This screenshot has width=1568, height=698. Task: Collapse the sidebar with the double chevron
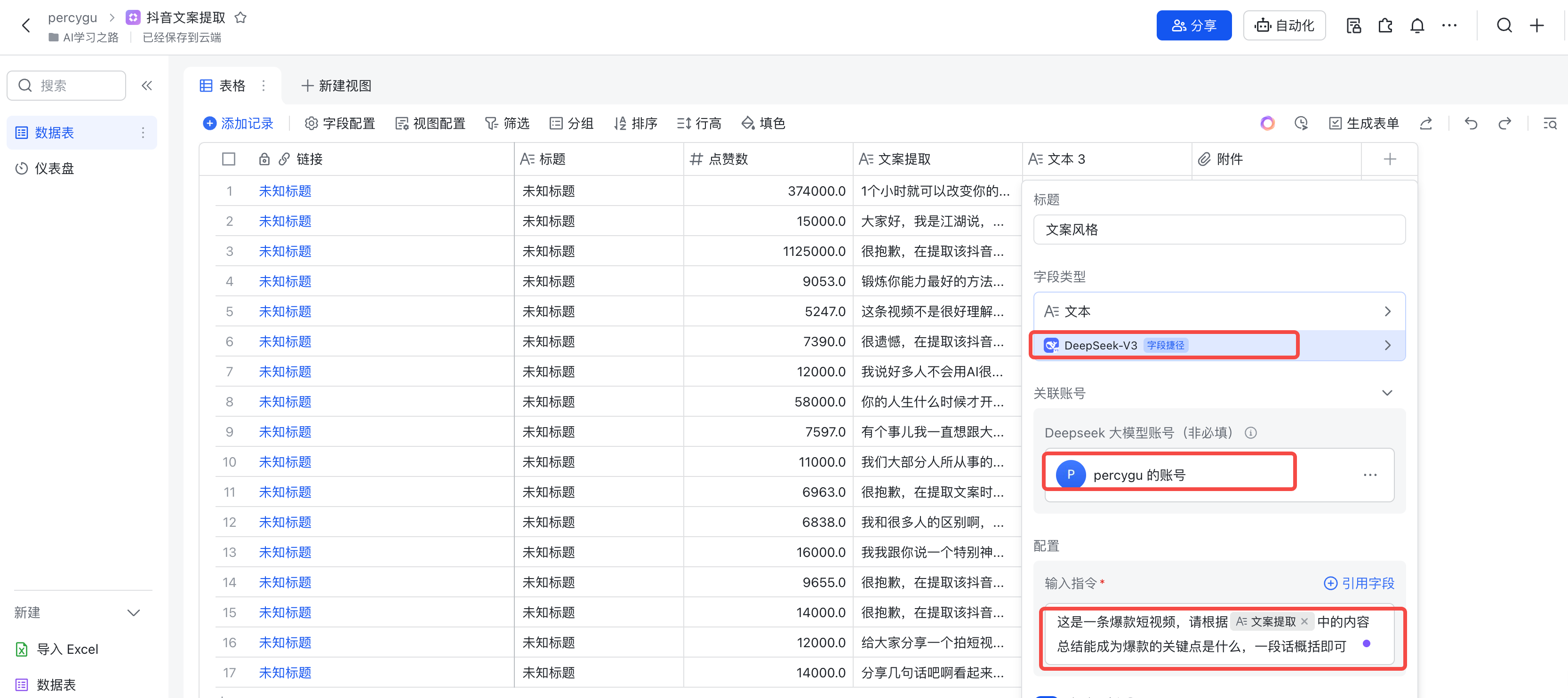click(x=147, y=86)
